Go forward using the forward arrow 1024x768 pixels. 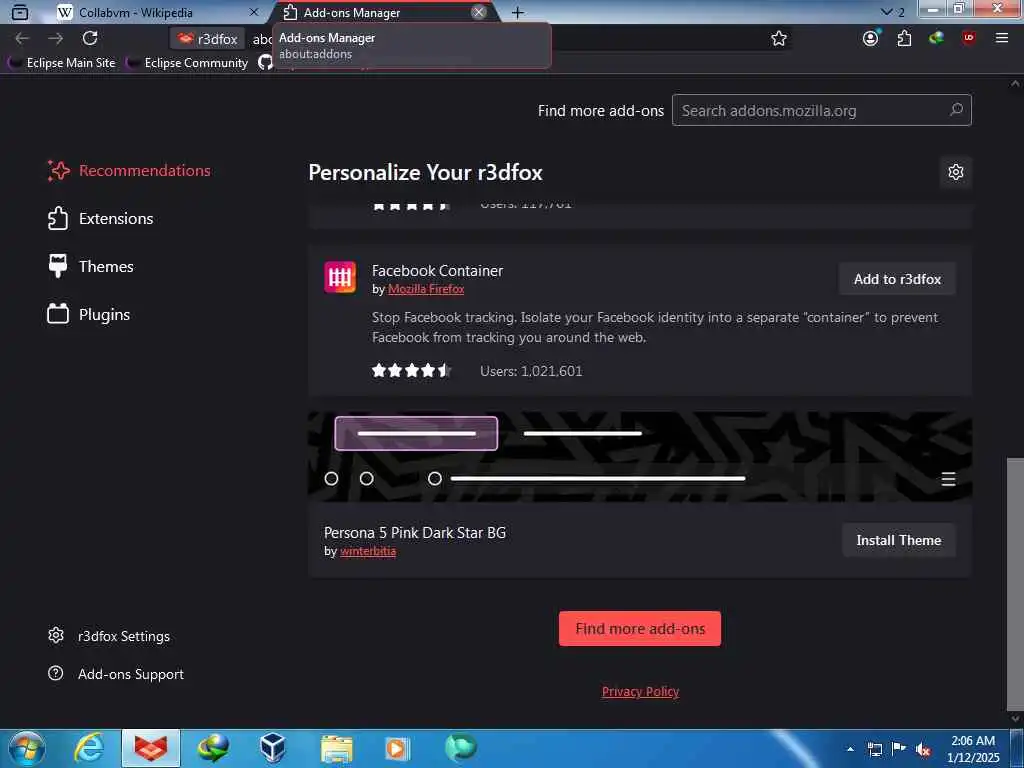56,39
